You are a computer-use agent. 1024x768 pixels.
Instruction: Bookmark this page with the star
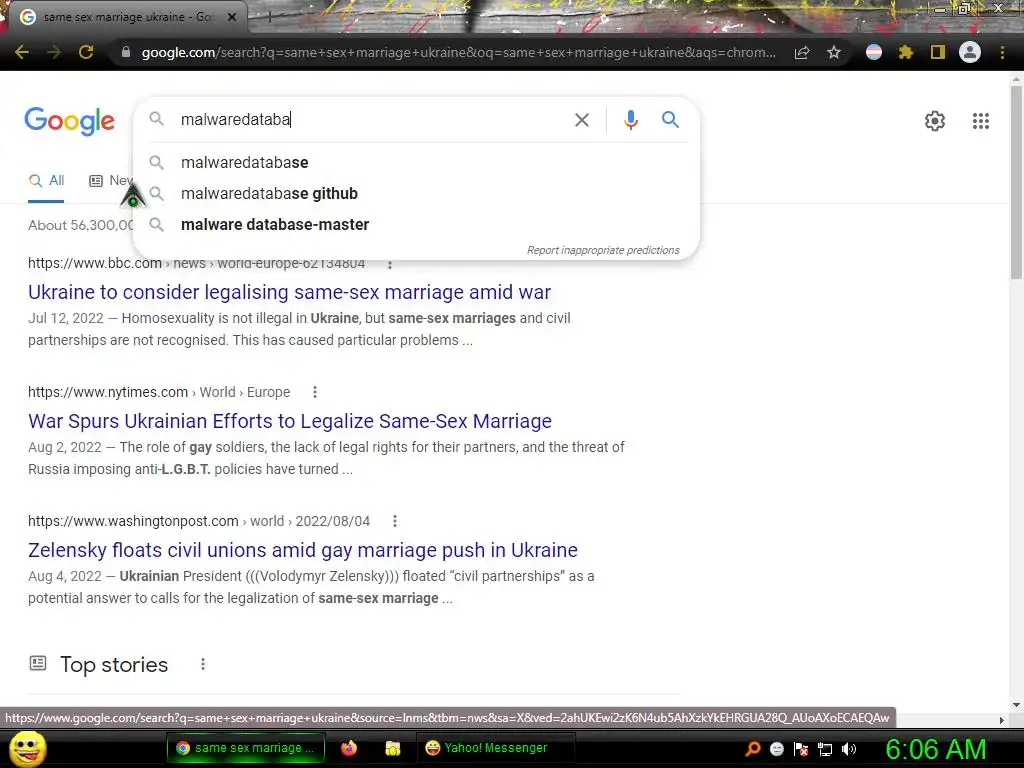coord(834,52)
